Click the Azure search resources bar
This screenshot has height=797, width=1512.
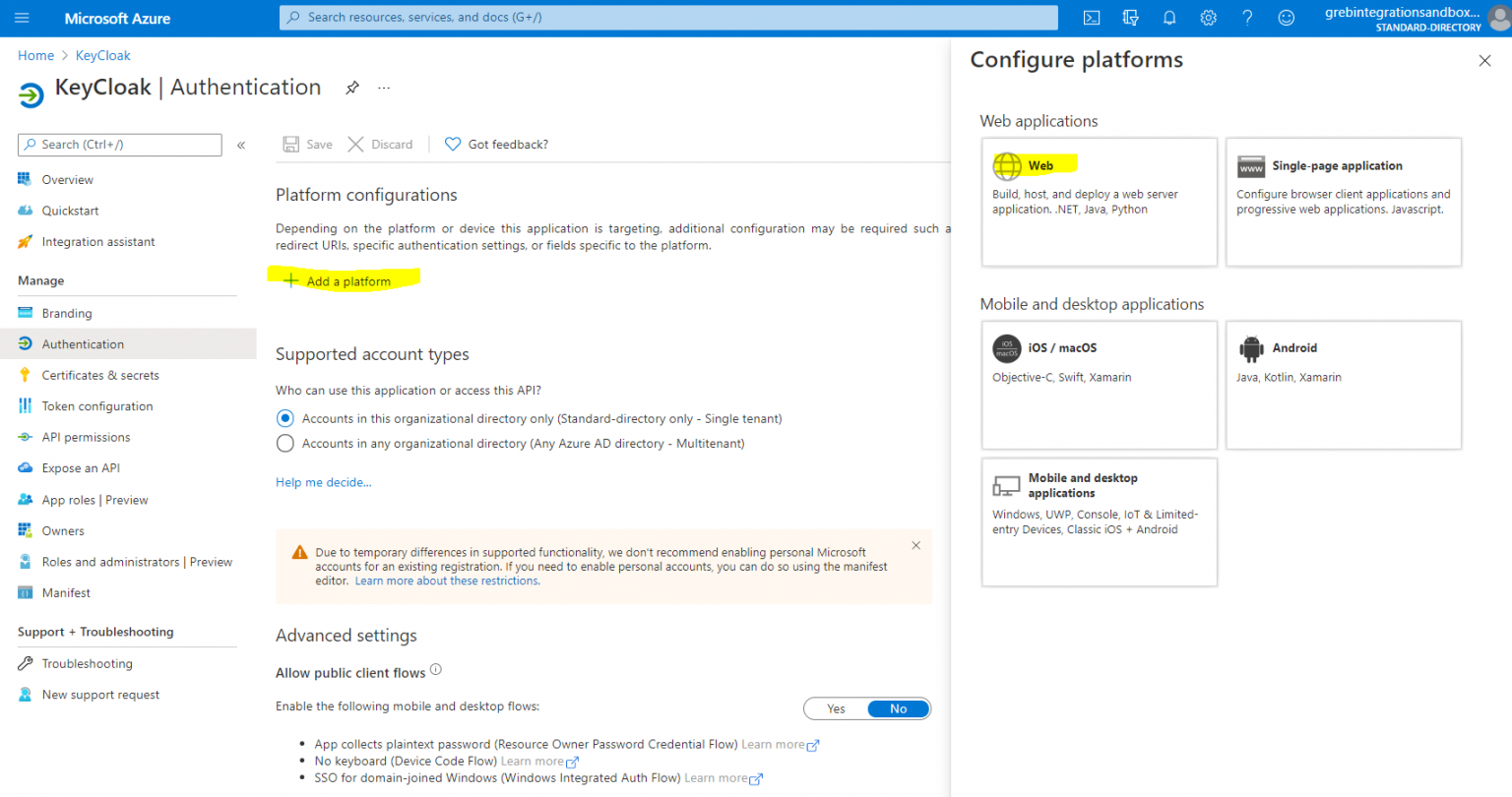point(672,17)
